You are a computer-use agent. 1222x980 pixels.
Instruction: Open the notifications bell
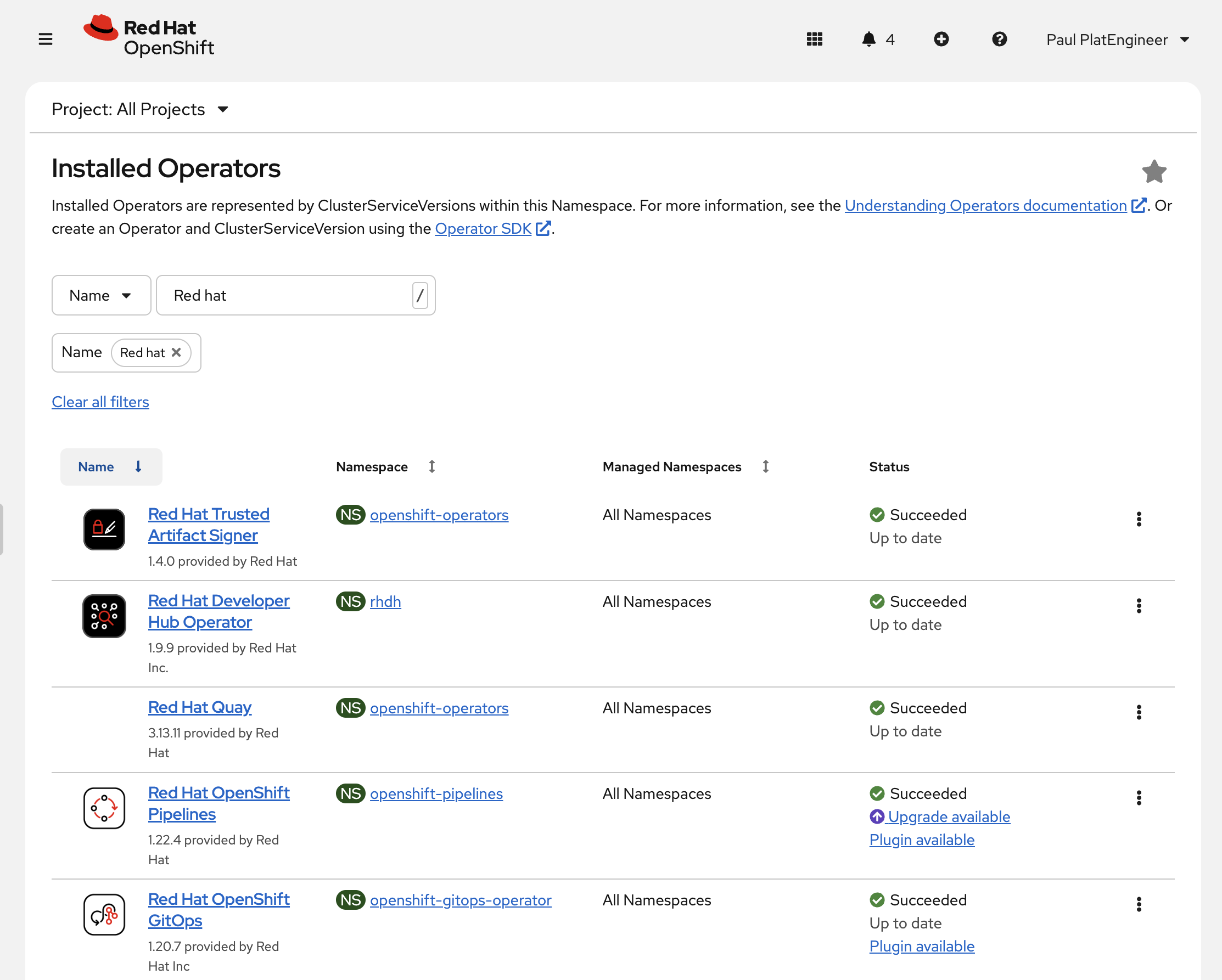pyautogui.click(x=868, y=39)
